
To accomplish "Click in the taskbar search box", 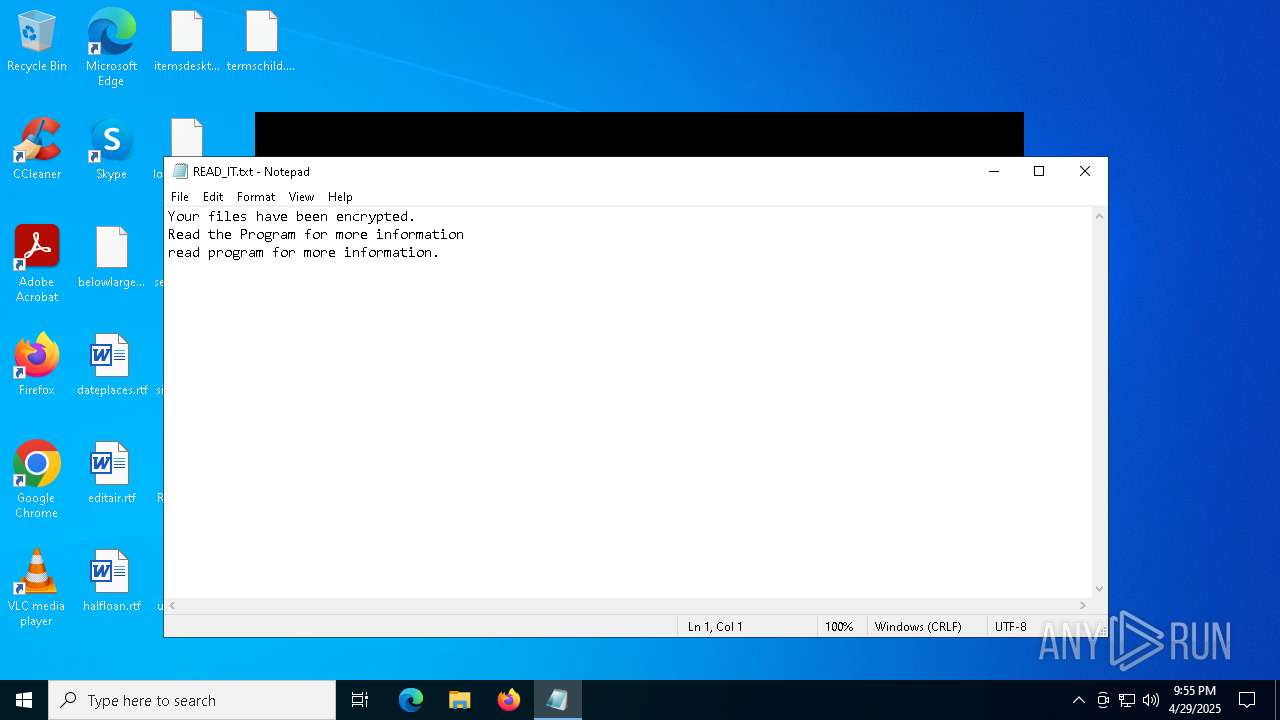I will [x=192, y=700].
